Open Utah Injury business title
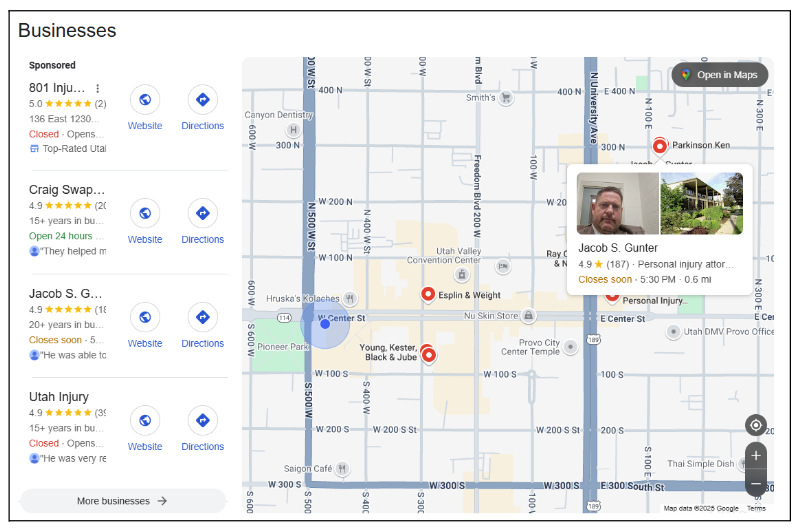The image size is (803, 530). [59, 397]
